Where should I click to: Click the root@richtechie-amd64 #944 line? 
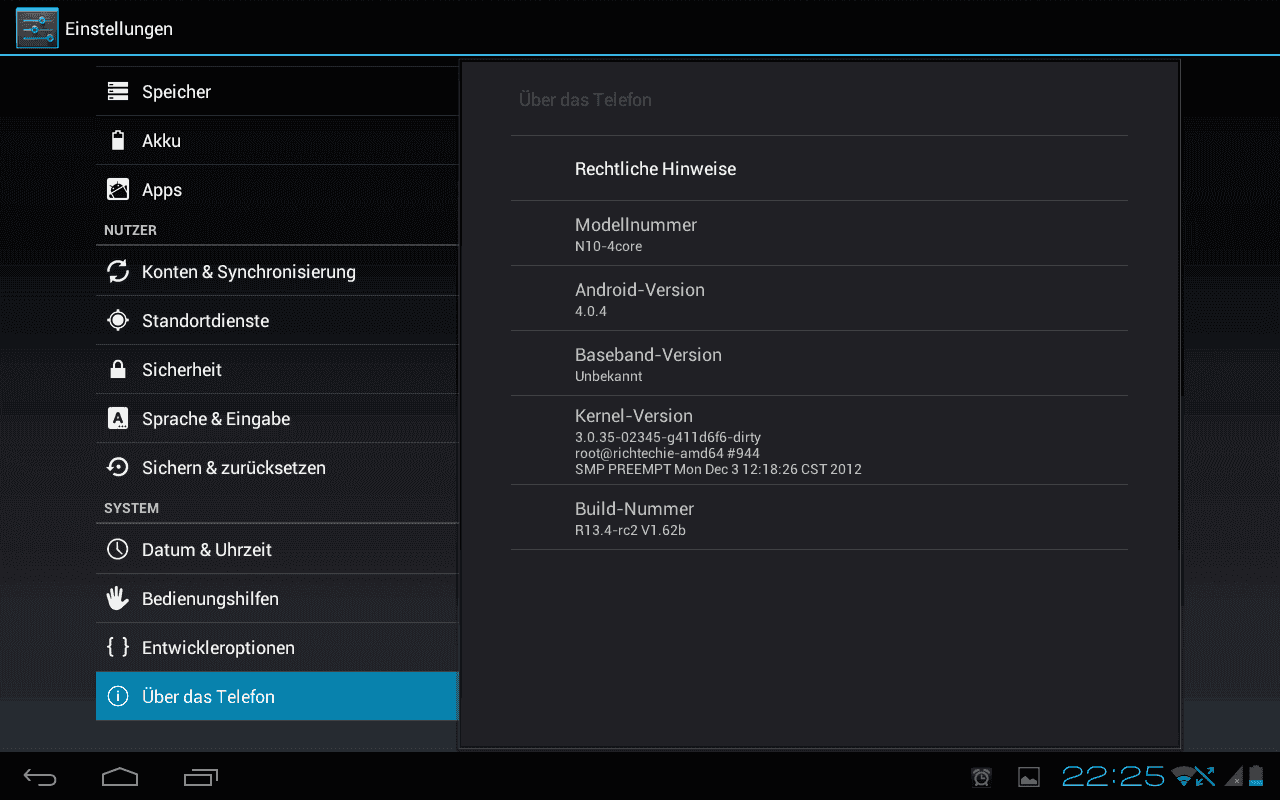tap(667, 453)
